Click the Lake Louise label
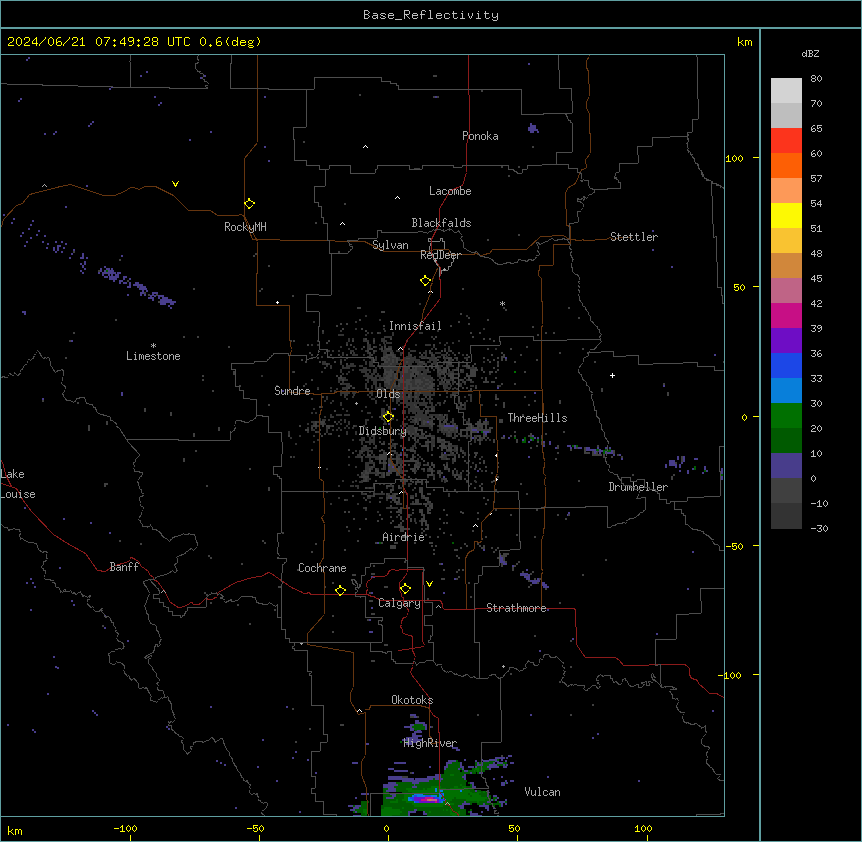 point(18,484)
